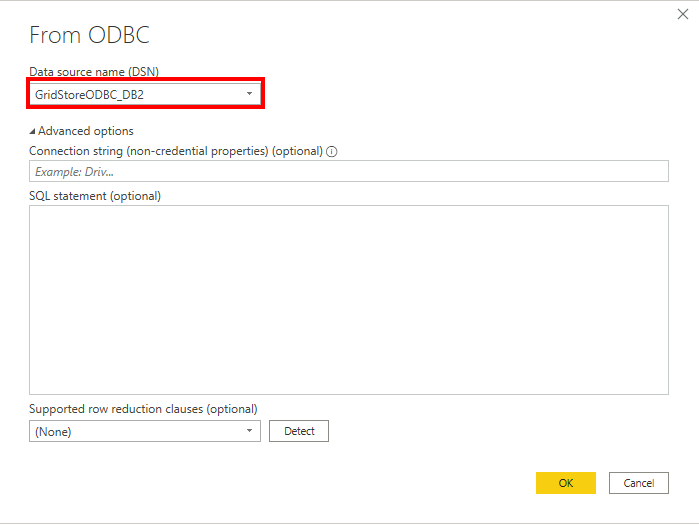
Task: Click the 'Example: Driv...' placeholder text
Action: click(74, 172)
